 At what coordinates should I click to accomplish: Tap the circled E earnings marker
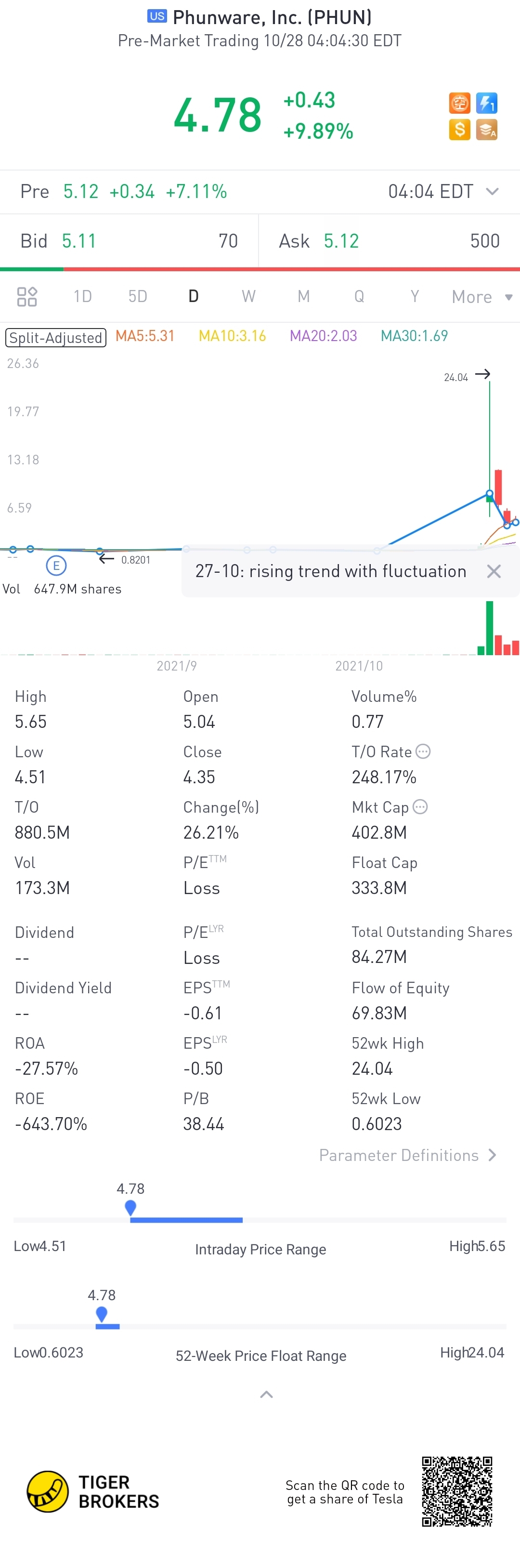pyautogui.click(x=56, y=566)
